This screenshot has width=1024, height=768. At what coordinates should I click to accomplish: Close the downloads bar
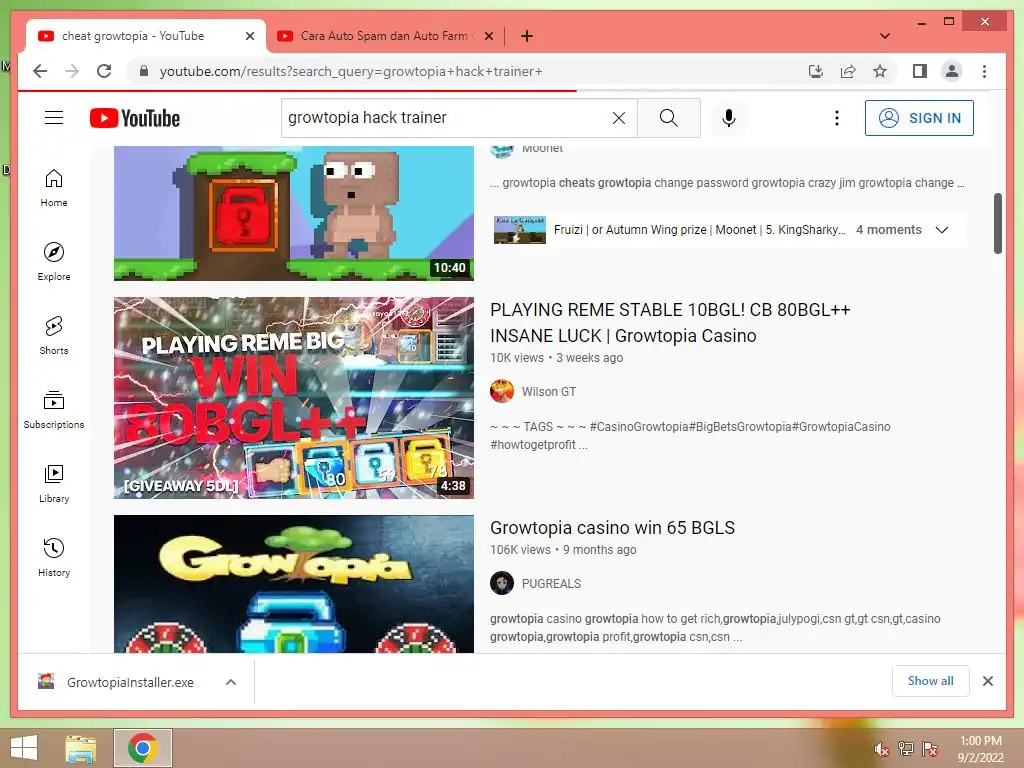[x=987, y=681]
